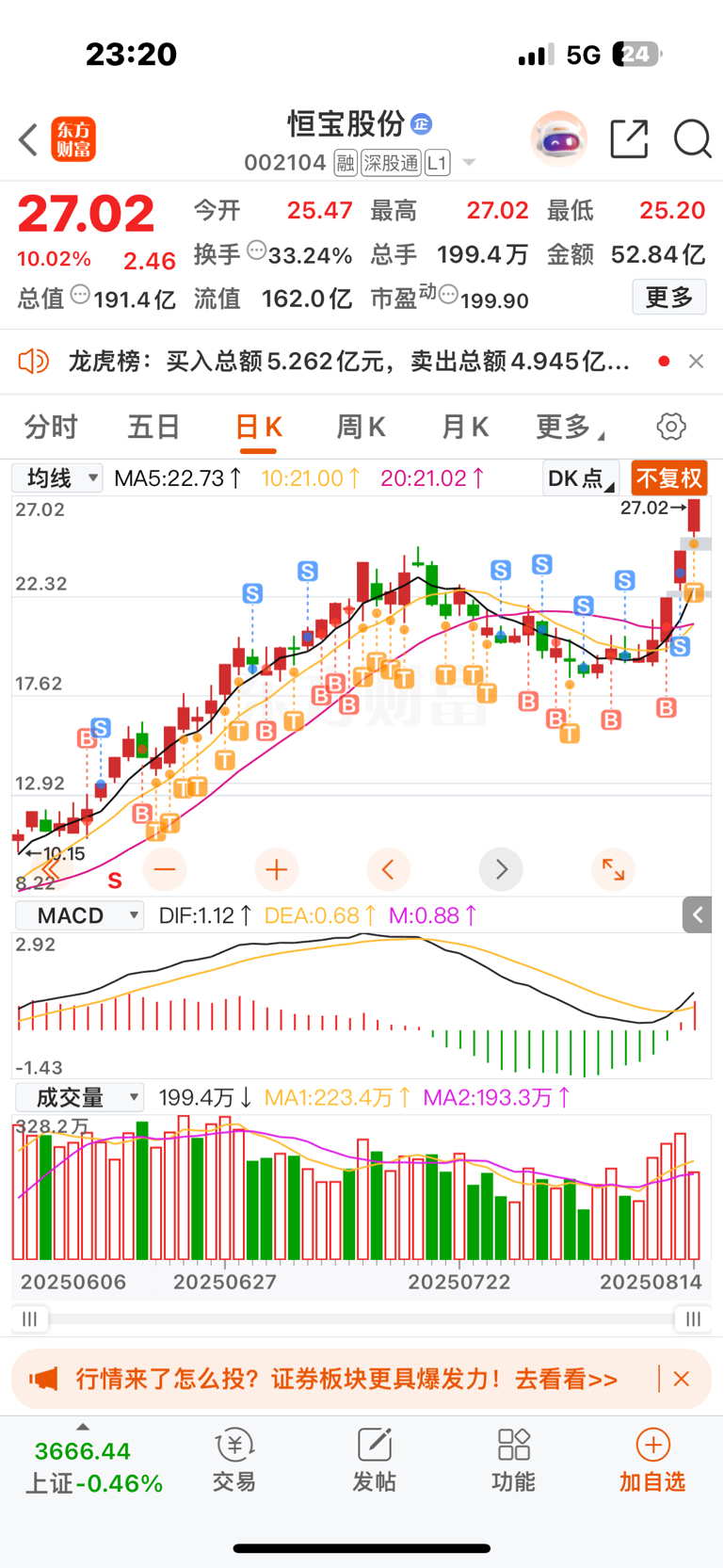Share the stock page via export icon

pyautogui.click(x=629, y=139)
